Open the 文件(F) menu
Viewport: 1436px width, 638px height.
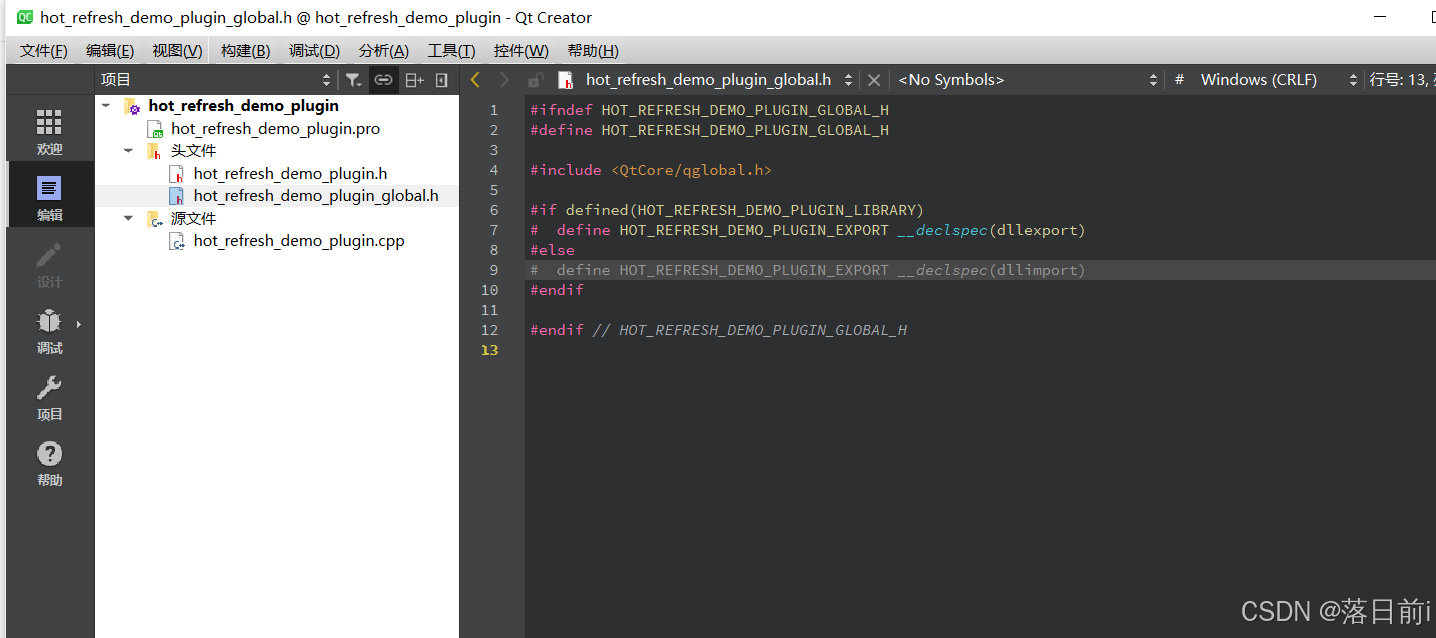[43, 51]
